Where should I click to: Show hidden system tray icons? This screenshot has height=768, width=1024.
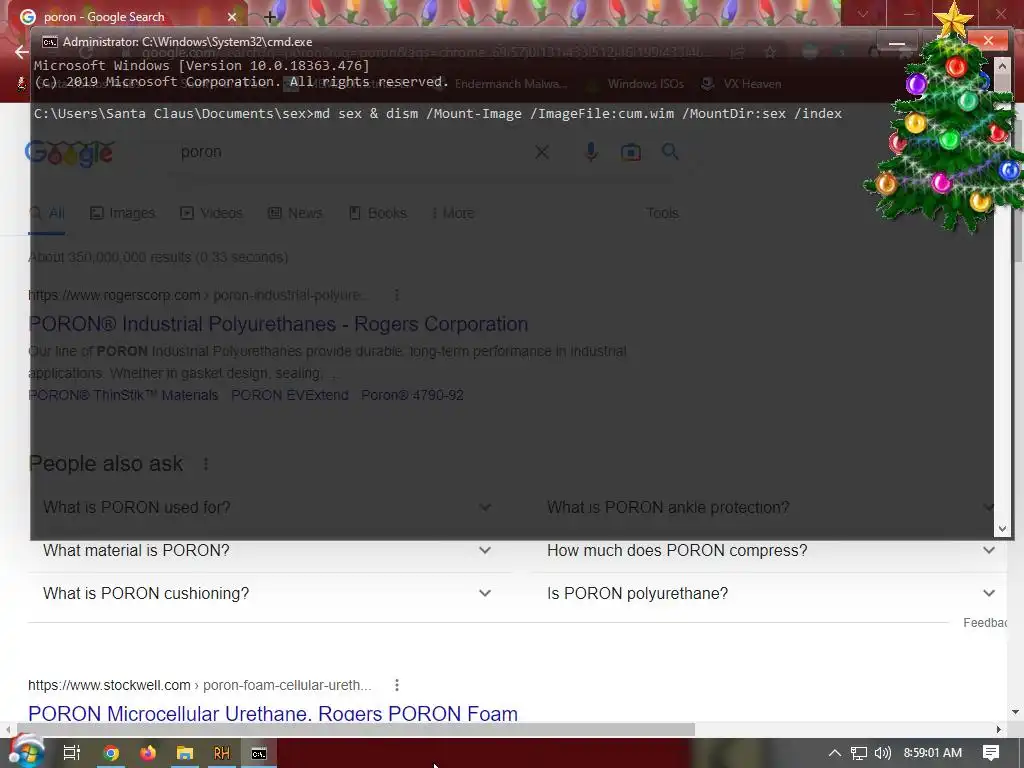pos(835,753)
